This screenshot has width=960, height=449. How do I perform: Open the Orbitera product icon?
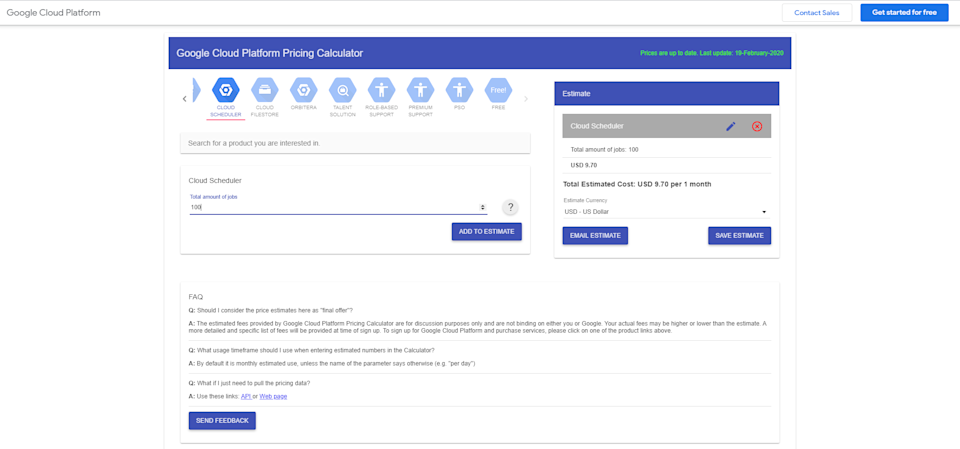(x=303, y=91)
